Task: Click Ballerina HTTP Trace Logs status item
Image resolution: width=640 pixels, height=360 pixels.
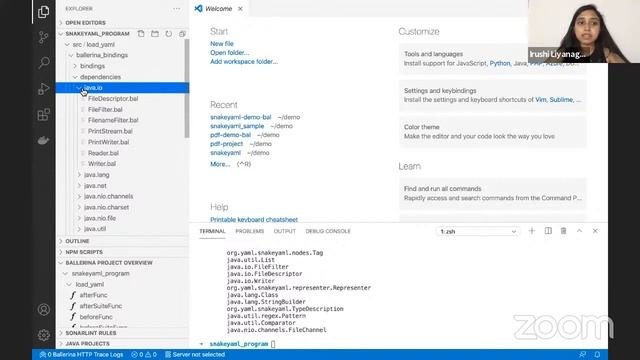Action: point(81,354)
